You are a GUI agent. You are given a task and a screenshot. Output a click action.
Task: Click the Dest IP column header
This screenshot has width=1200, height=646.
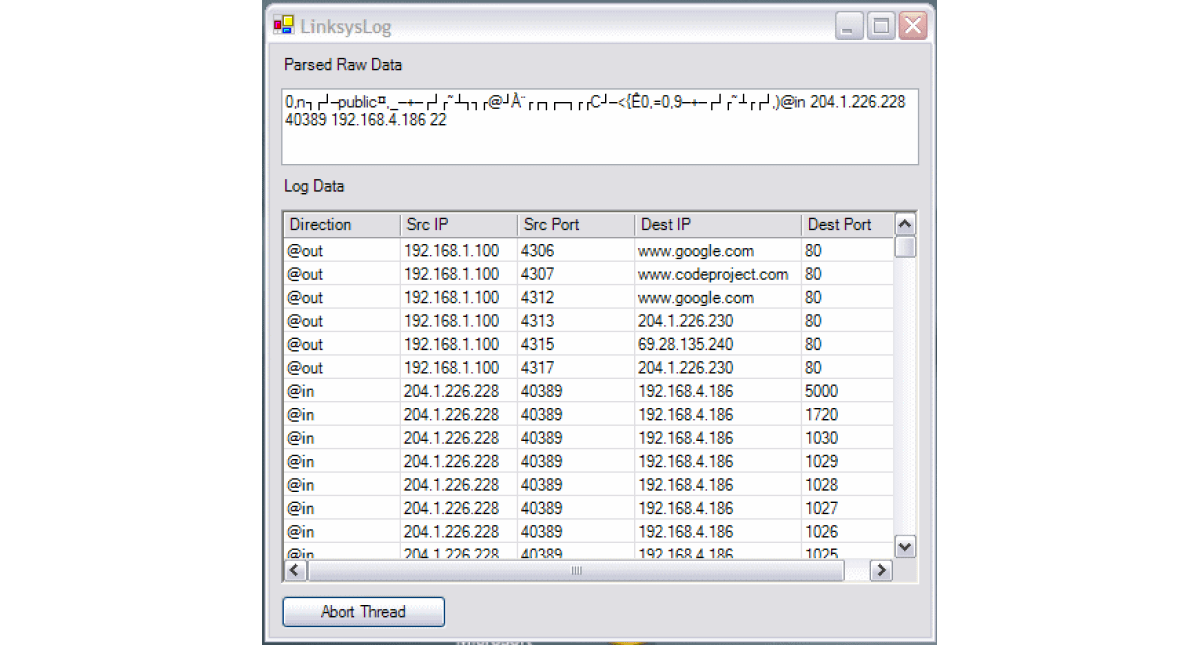[716, 225]
